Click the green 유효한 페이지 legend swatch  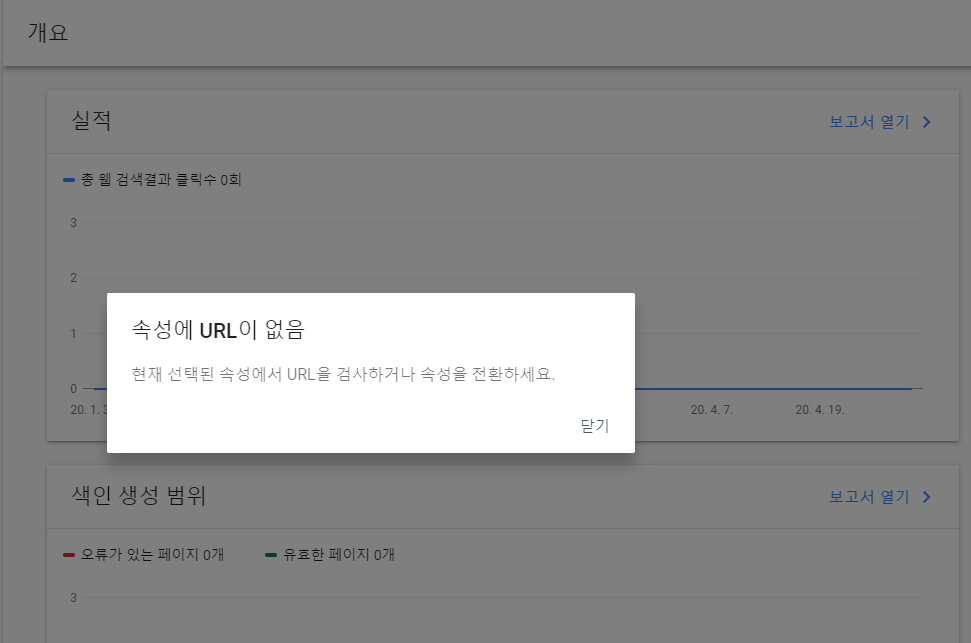271,554
